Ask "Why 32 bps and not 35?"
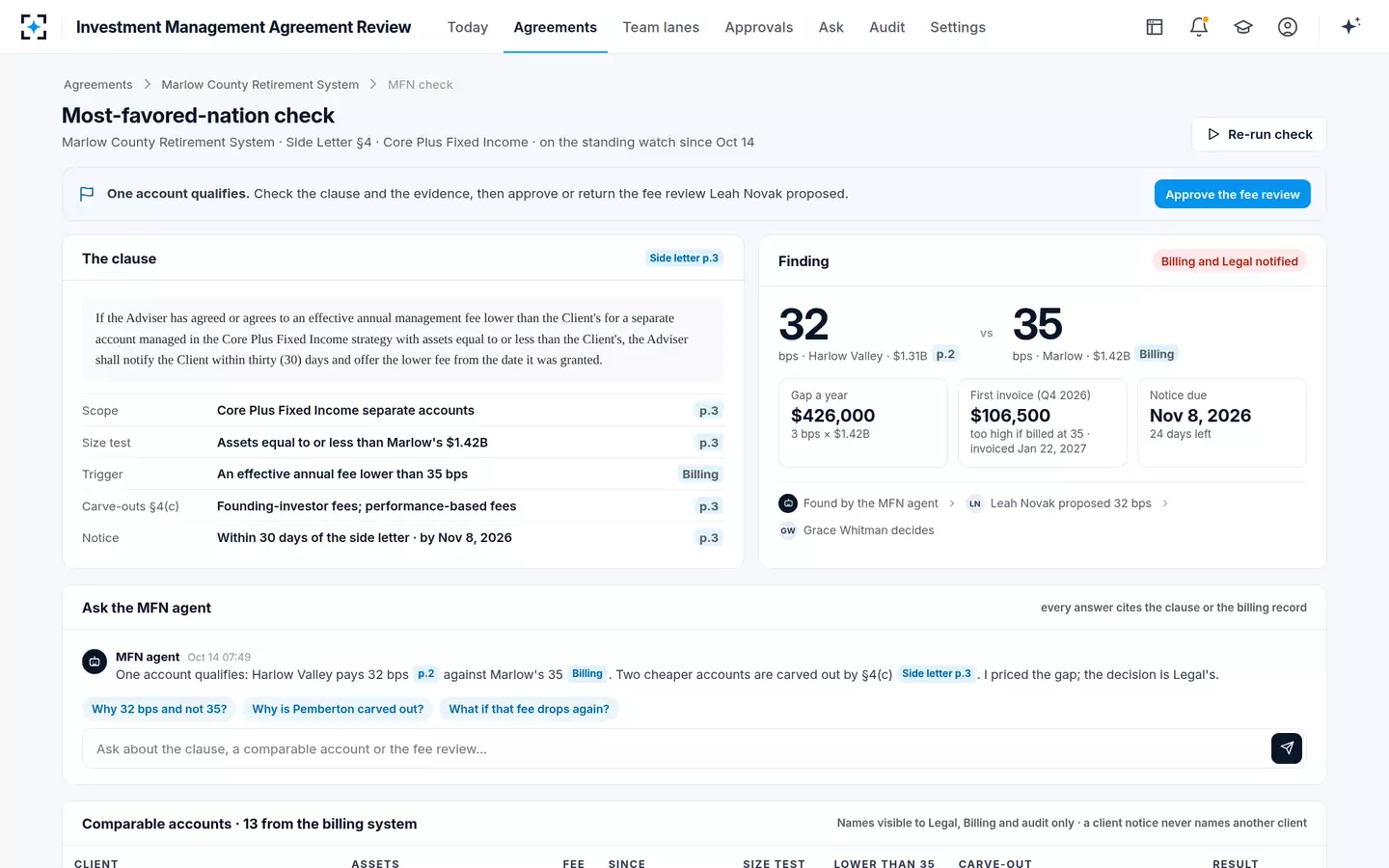 pos(159,709)
